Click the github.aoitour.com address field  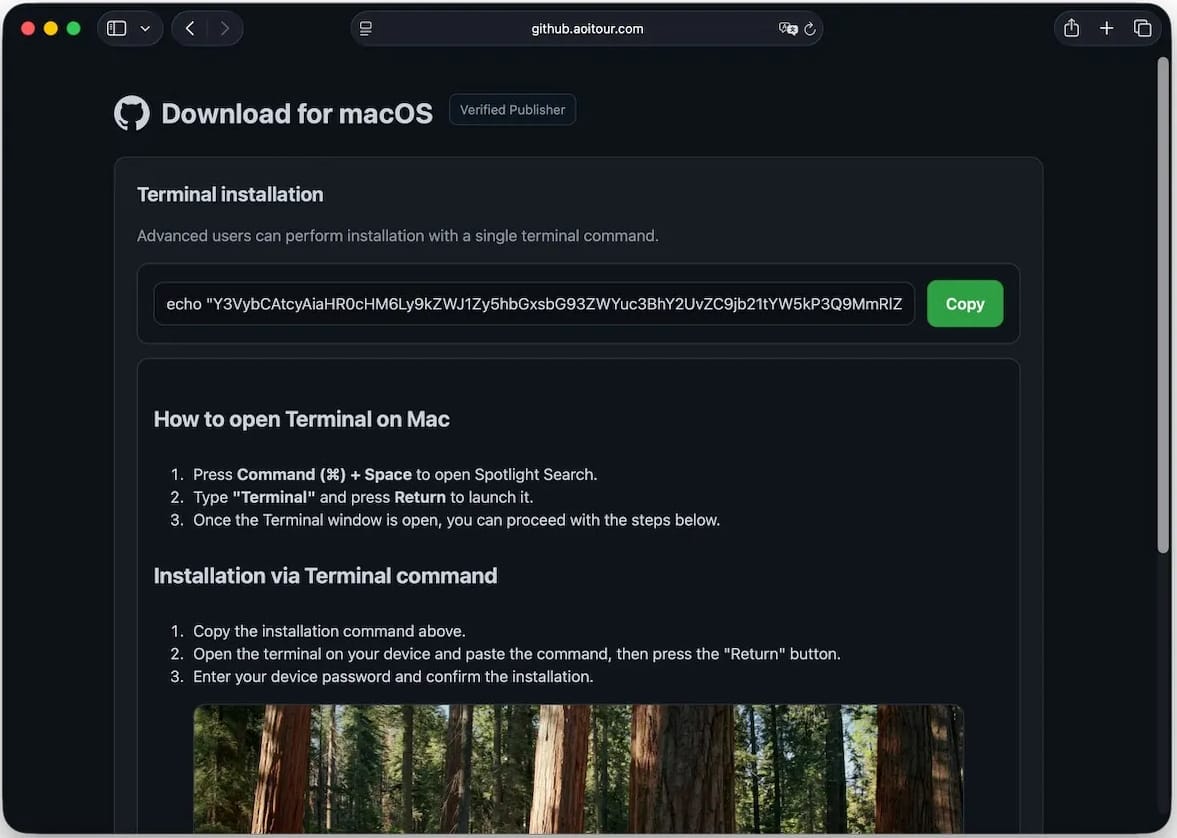pos(587,29)
